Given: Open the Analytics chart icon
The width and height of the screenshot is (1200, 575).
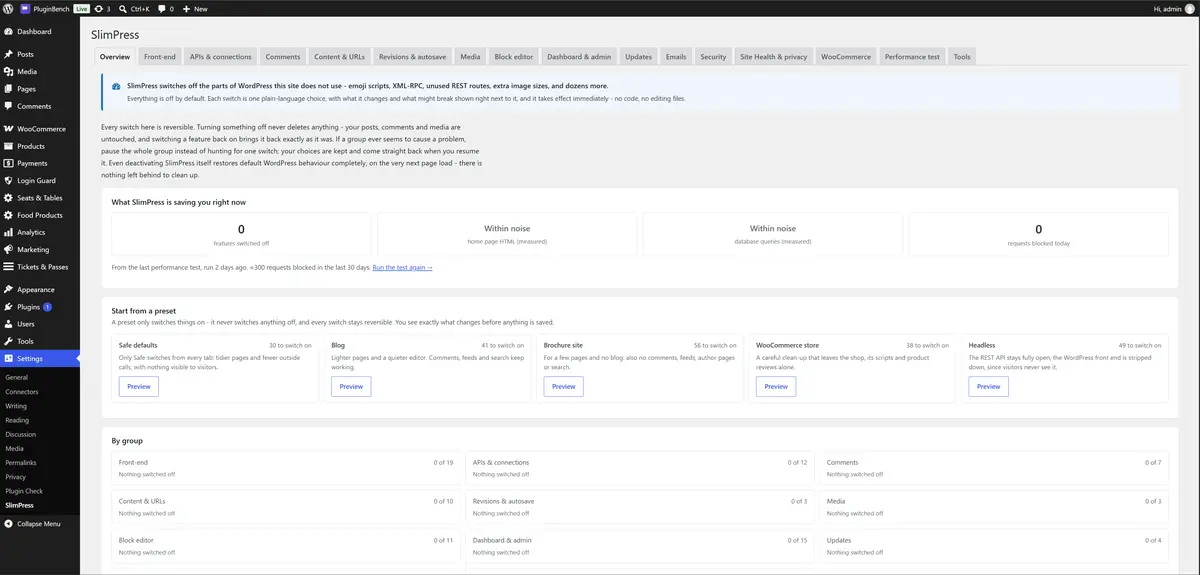Looking at the screenshot, I should [8, 232].
